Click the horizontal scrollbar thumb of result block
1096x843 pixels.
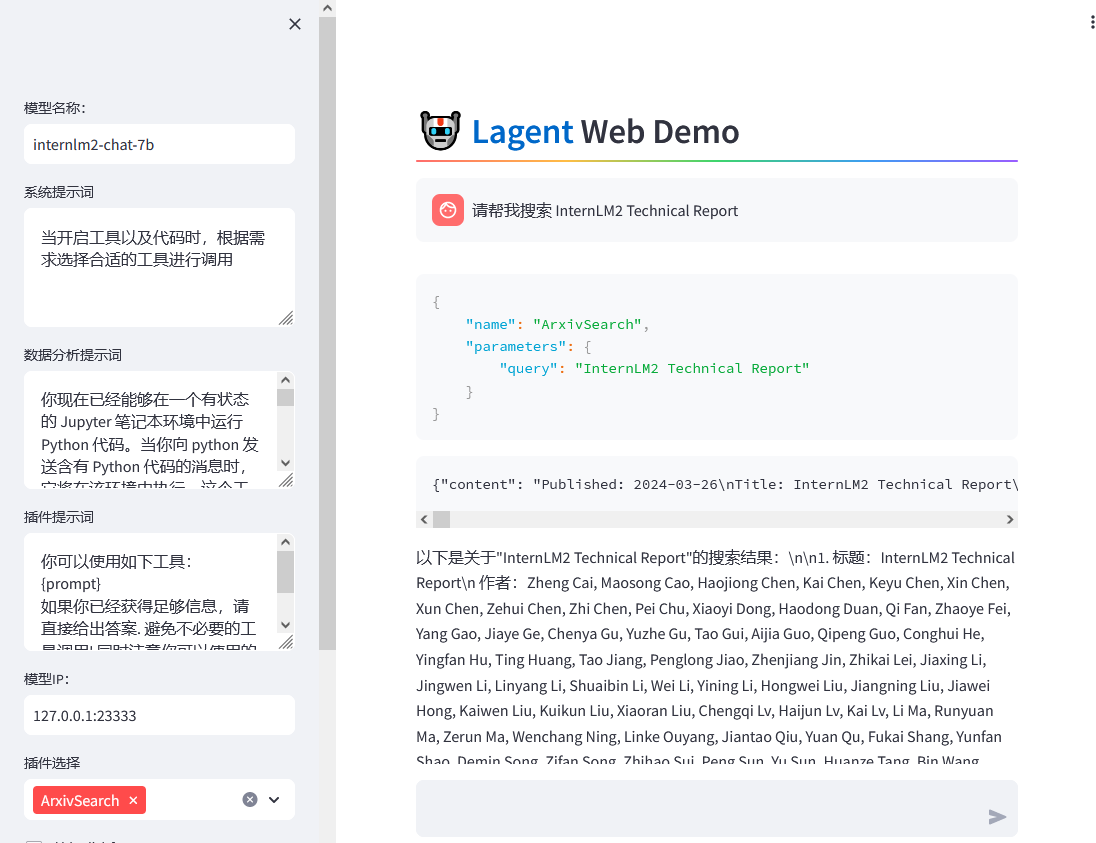coord(442,519)
